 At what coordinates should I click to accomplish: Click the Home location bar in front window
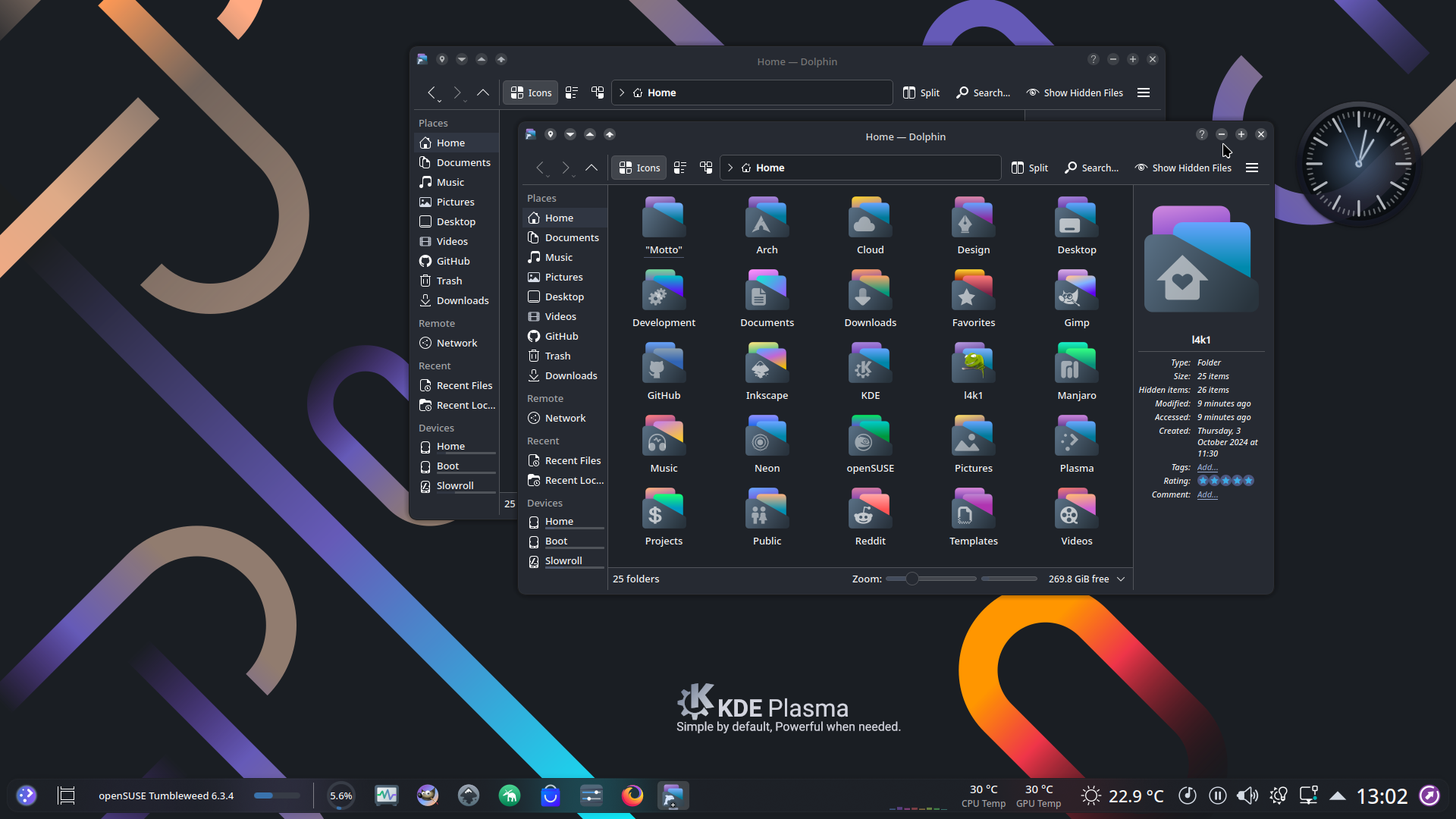point(861,168)
